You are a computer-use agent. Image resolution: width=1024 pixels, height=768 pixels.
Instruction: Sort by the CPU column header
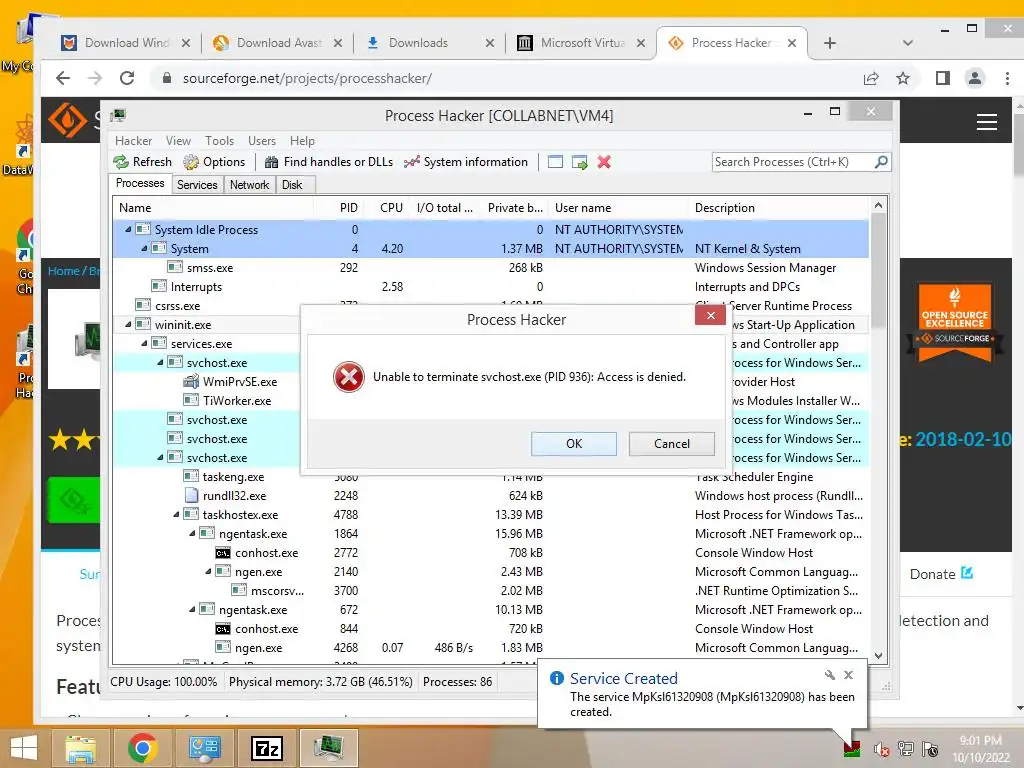pyautogui.click(x=391, y=208)
